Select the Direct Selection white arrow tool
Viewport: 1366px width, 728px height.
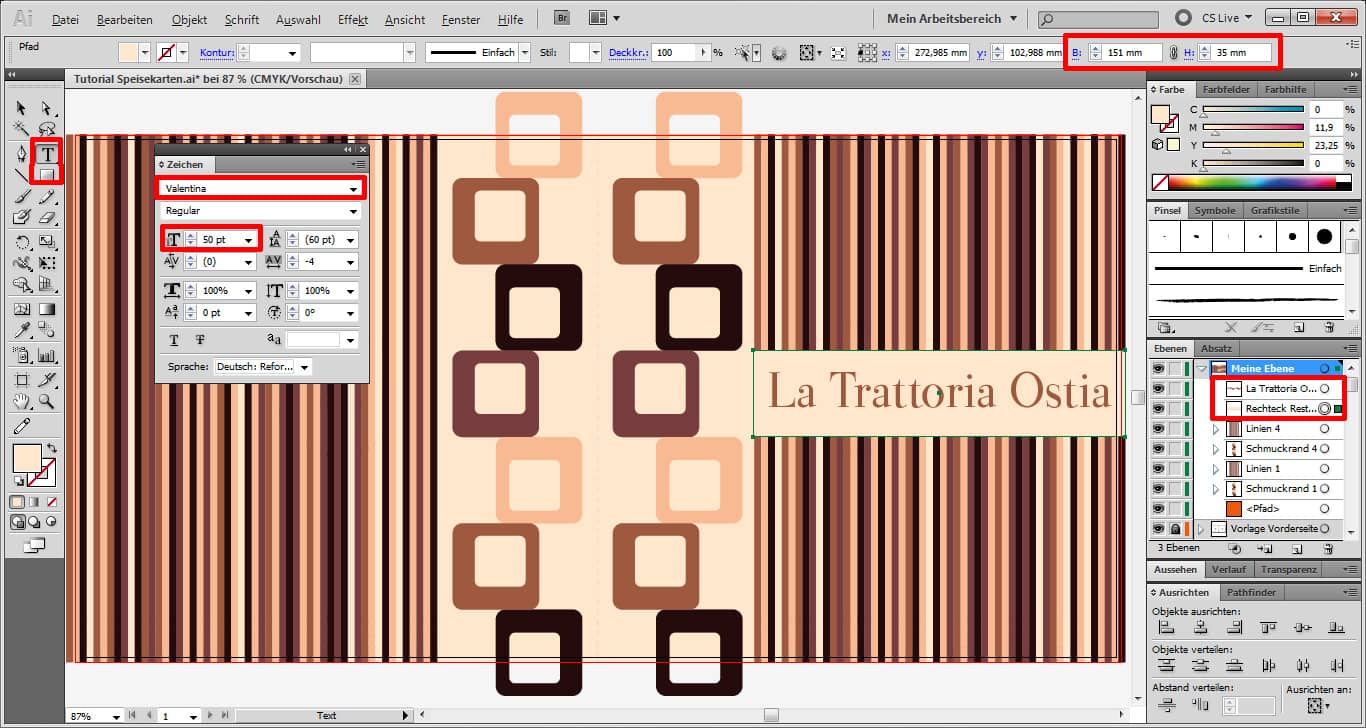(x=46, y=108)
